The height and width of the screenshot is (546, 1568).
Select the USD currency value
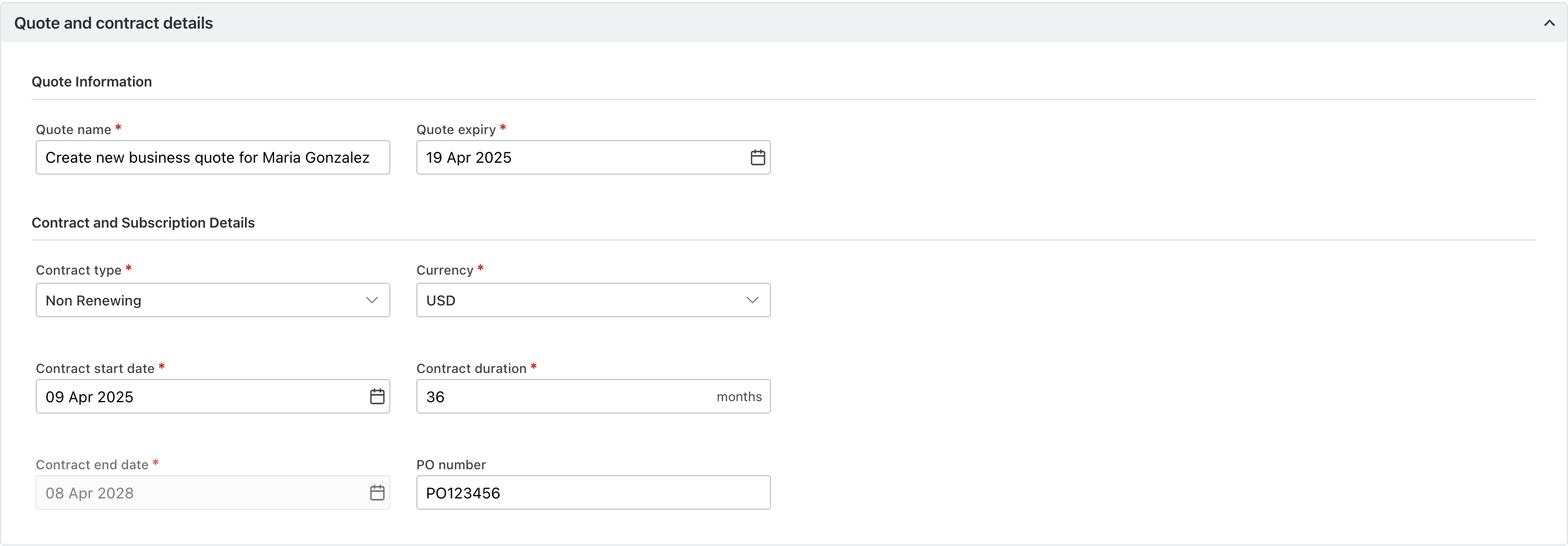click(441, 301)
